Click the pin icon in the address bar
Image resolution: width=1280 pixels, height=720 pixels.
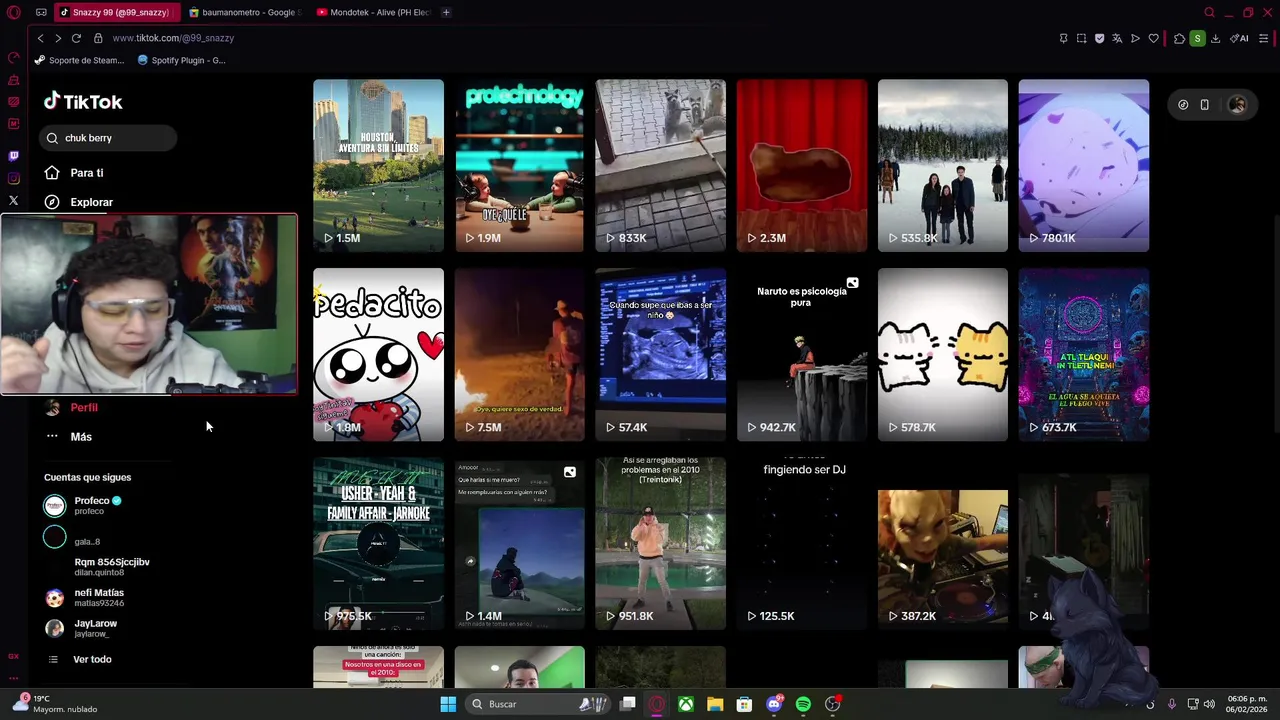[1063, 38]
